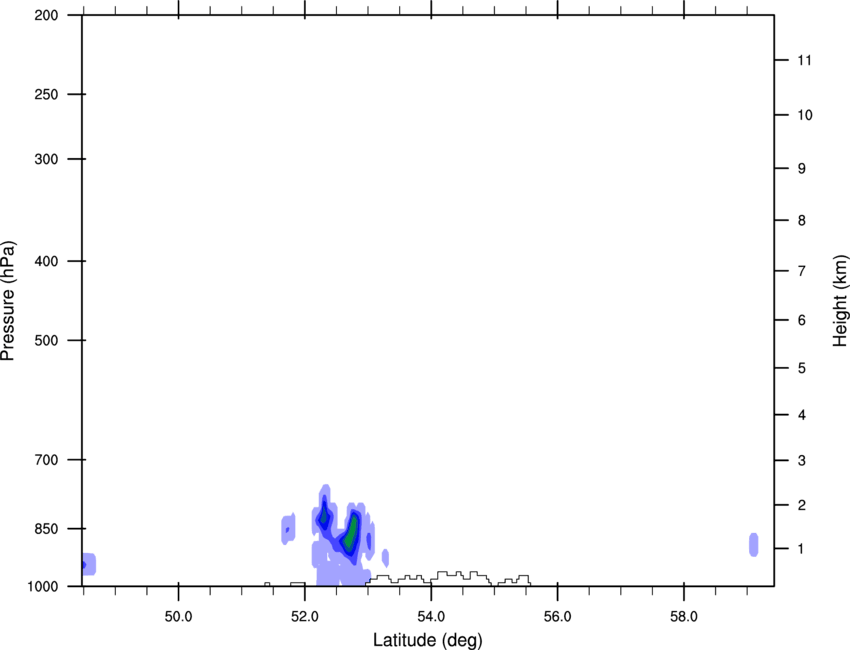This screenshot has width=850, height=650.
Task: Select the 300 pressure tick label
Action: coord(46,159)
